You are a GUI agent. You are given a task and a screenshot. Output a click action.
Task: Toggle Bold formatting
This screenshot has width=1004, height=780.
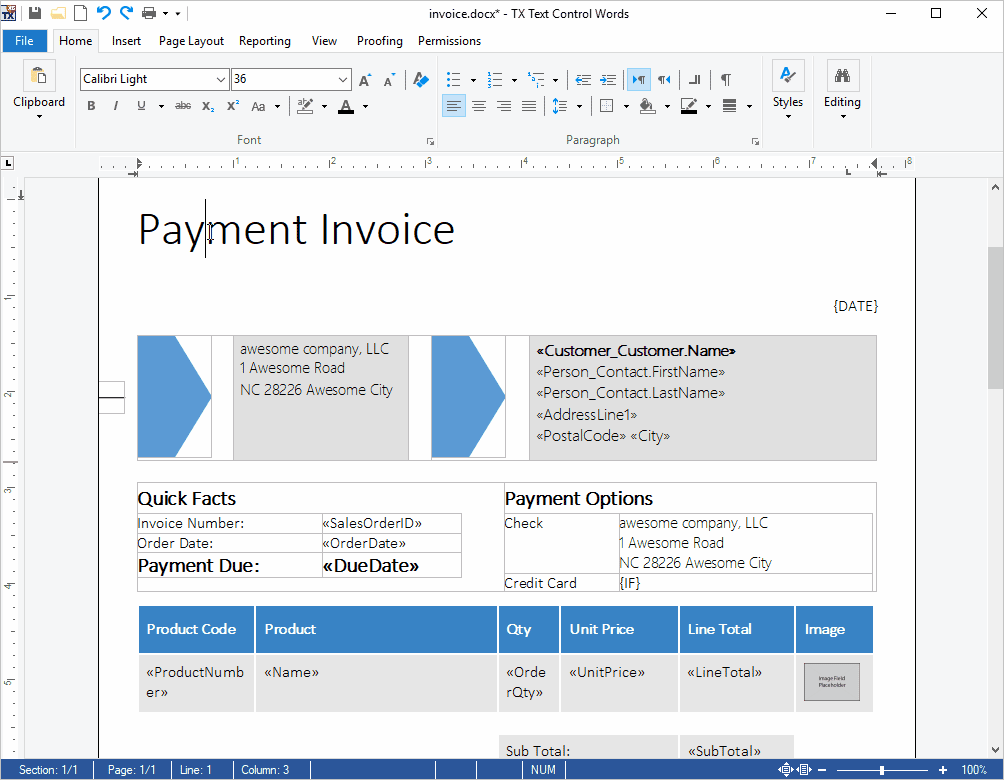(x=91, y=106)
